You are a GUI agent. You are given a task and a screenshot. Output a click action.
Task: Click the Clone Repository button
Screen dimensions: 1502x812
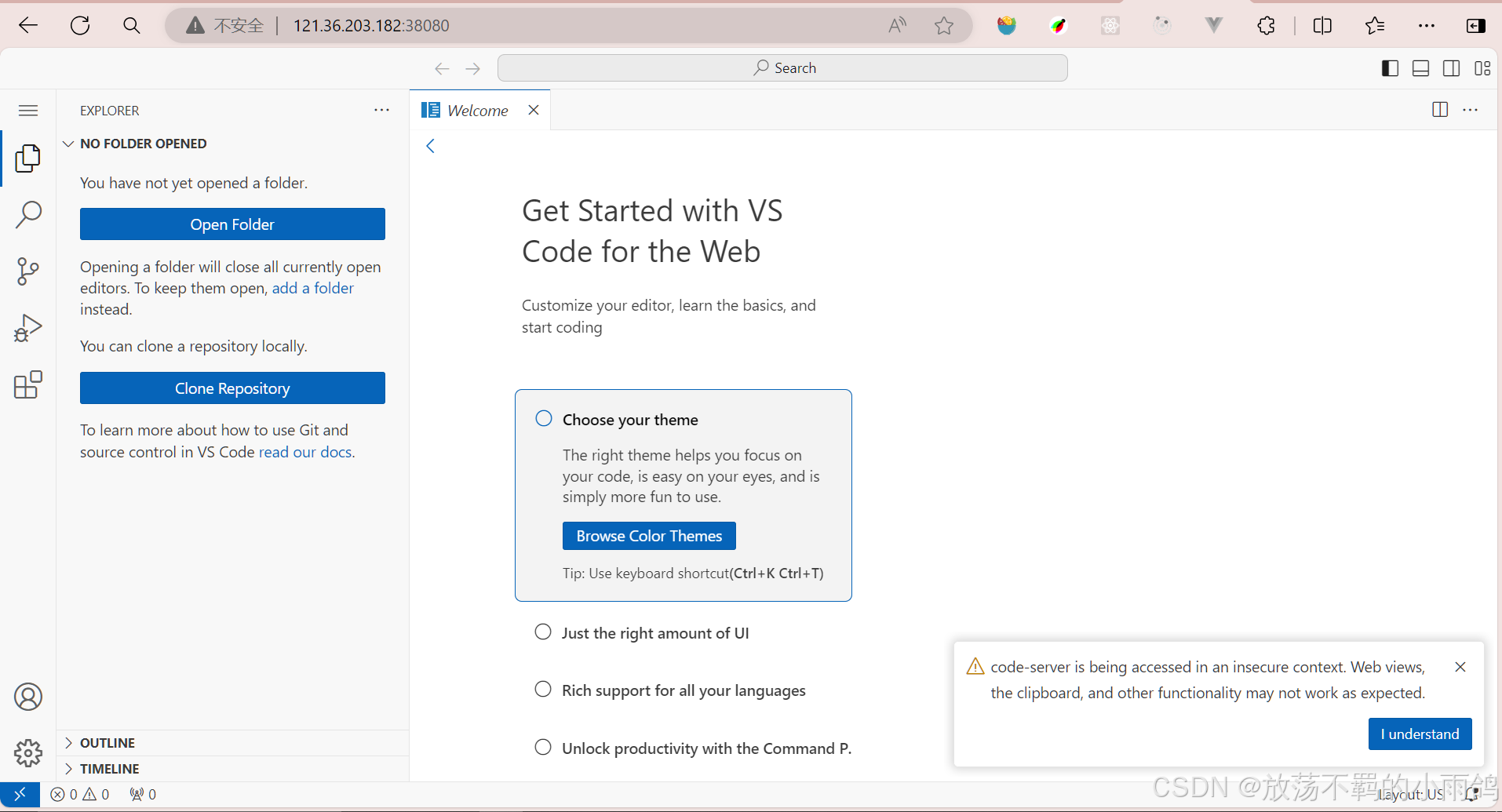point(232,388)
